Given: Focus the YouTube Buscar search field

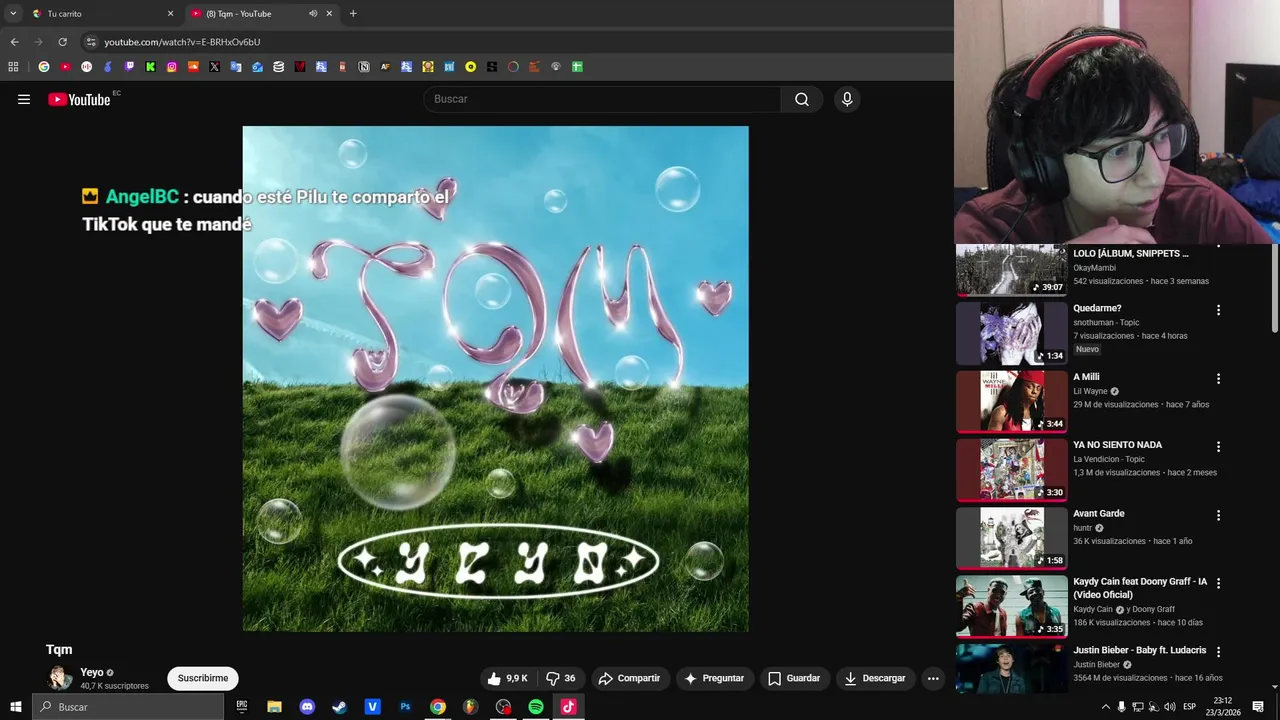Looking at the screenshot, I should [602, 99].
